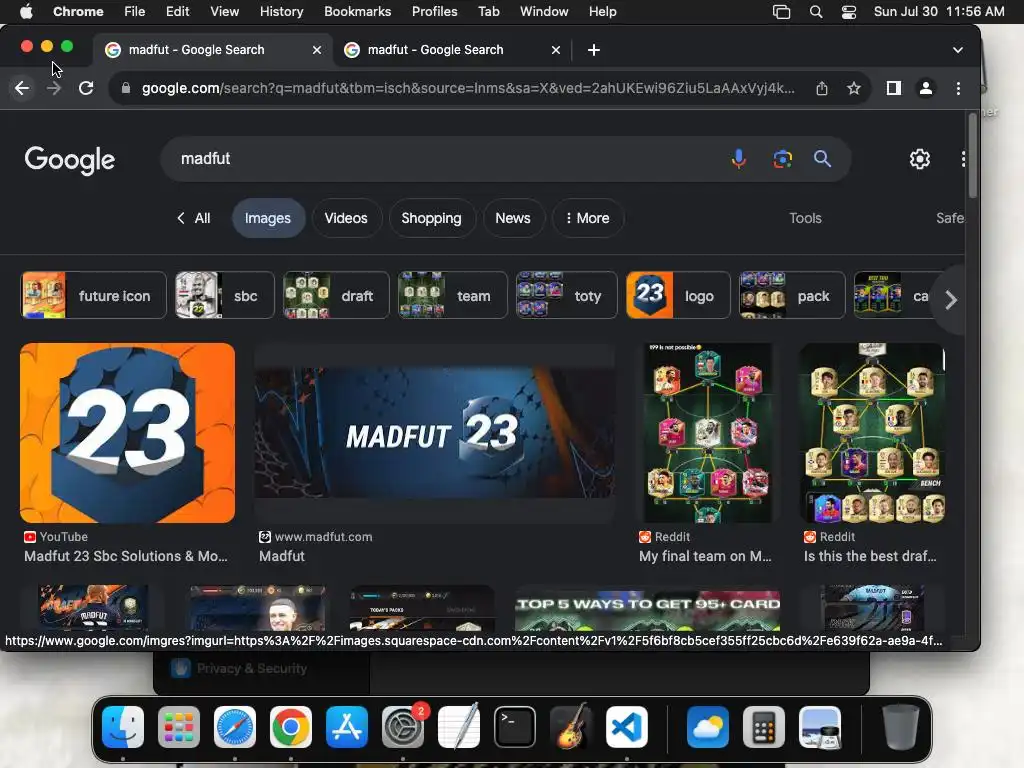Open the orange 23 logo image result
Viewport: 1024px width, 768px height.
(x=127, y=433)
